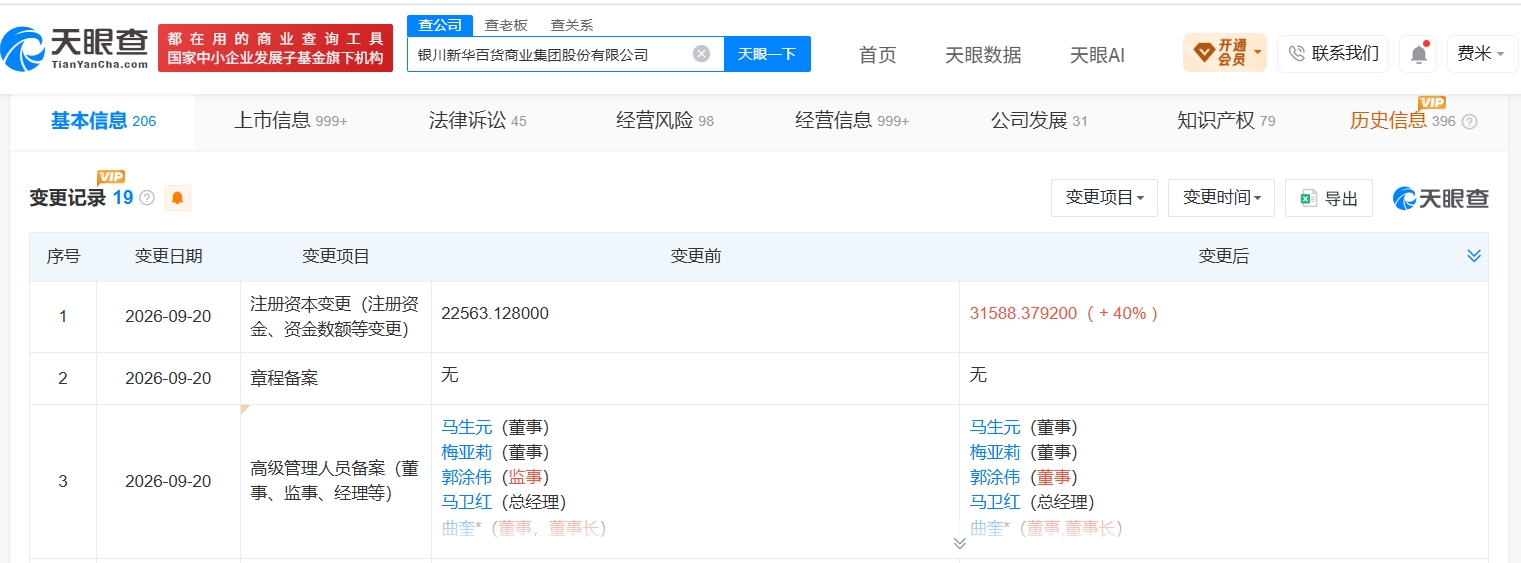Switch to the 基本信息 tab

coord(103,121)
